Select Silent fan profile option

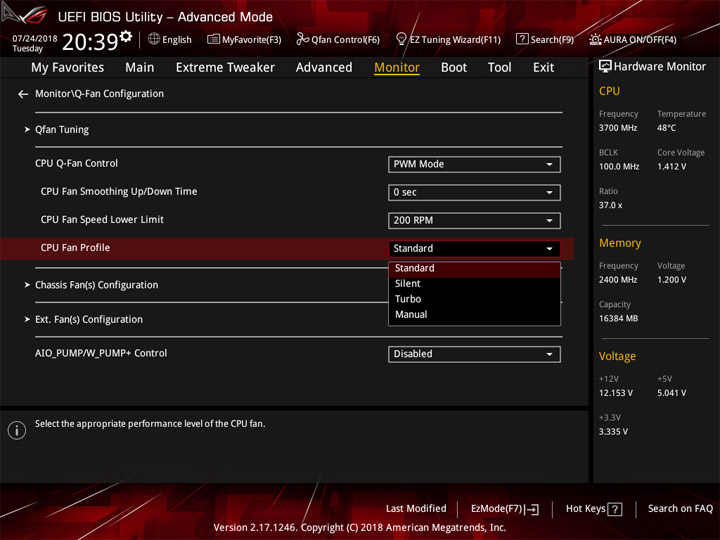pos(474,284)
